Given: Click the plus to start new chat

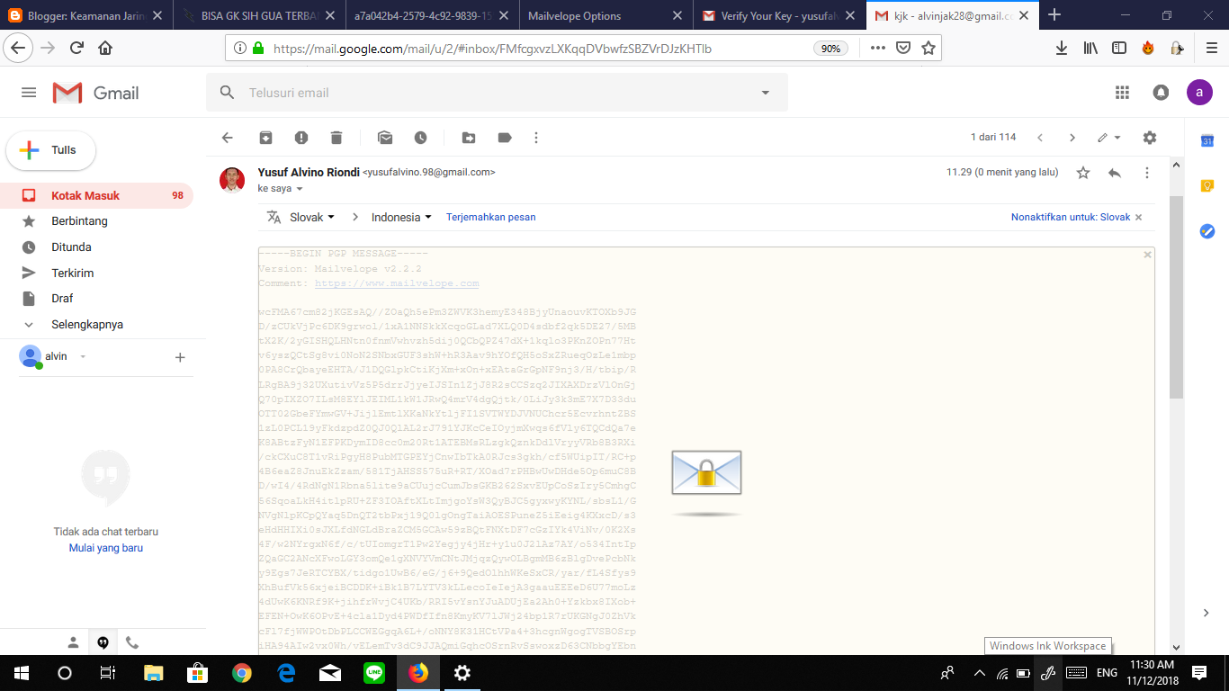Looking at the screenshot, I should click(180, 357).
